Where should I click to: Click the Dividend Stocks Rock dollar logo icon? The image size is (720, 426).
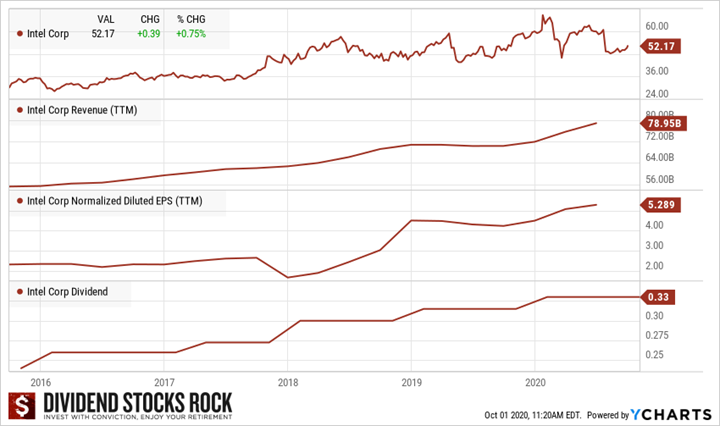pos(22,406)
